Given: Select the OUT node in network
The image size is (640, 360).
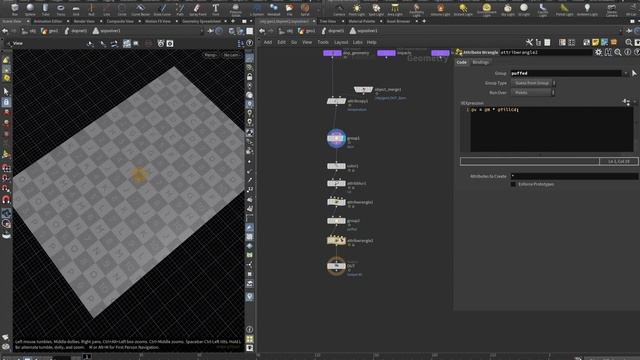Looking at the screenshot, I should click(x=336, y=266).
